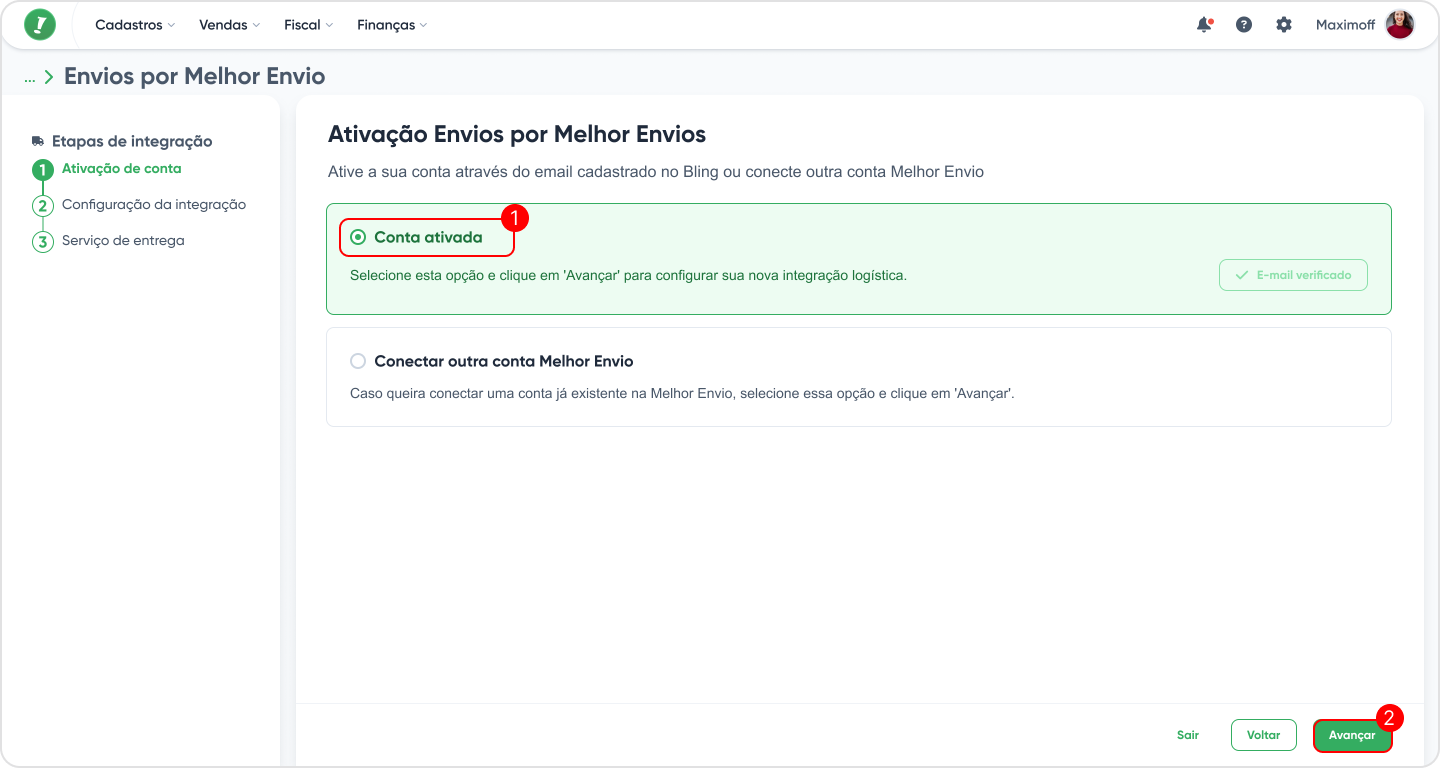Click the step 3 circle icon

coord(42,242)
